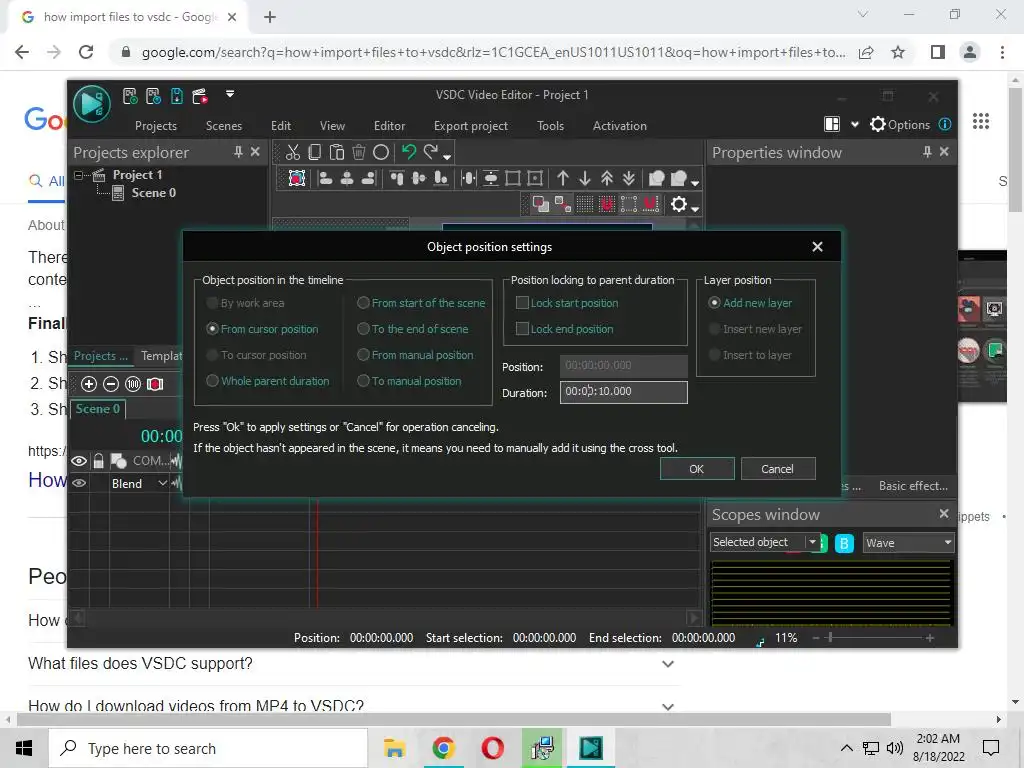Screen dimensions: 1024x768
Task: Close the Projects explorer panel
Action: point(255,152)
